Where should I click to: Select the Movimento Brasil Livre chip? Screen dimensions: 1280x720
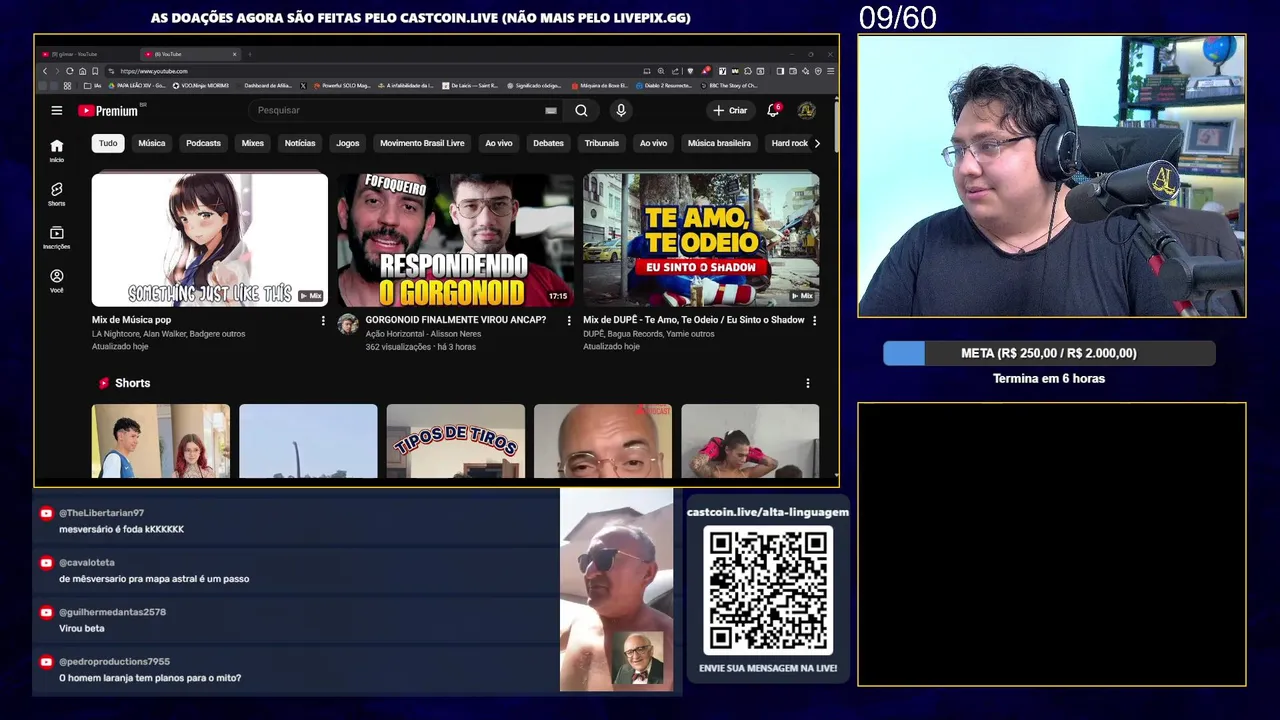pyautogui.click(x=422, y=143)
